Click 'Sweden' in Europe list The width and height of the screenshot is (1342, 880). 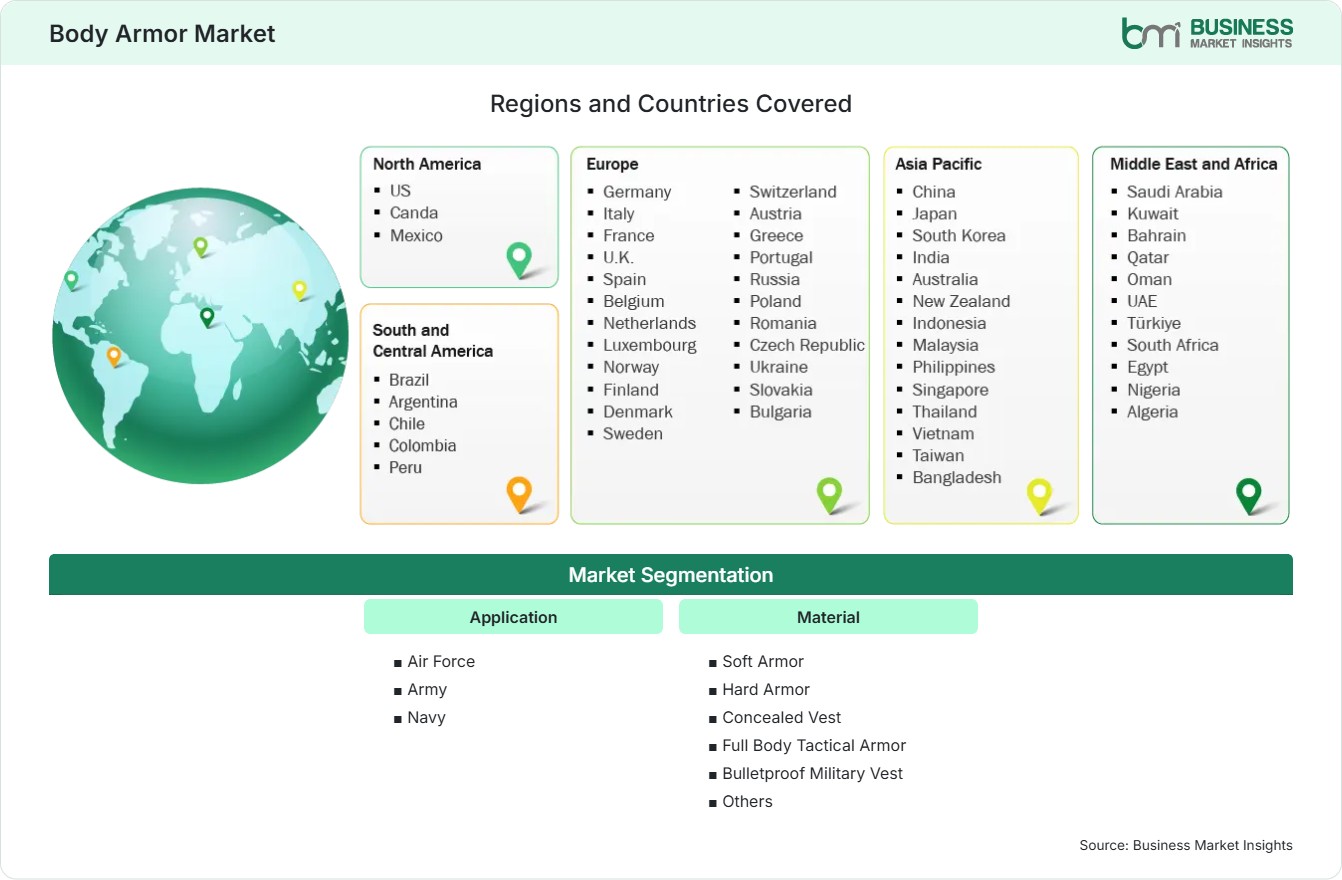pos(633,433)
